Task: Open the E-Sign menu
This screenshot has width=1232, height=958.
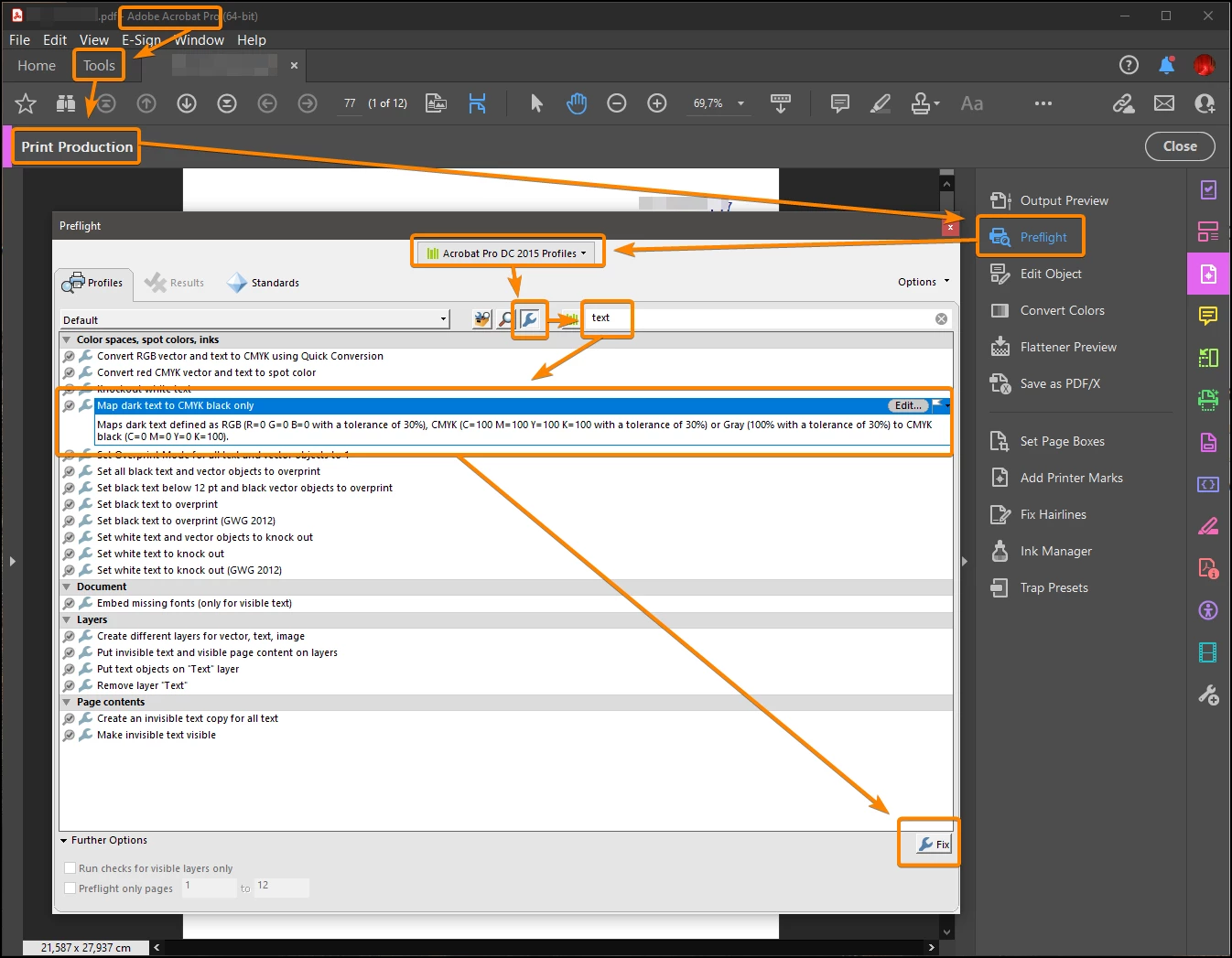Action: coord(141,40)
